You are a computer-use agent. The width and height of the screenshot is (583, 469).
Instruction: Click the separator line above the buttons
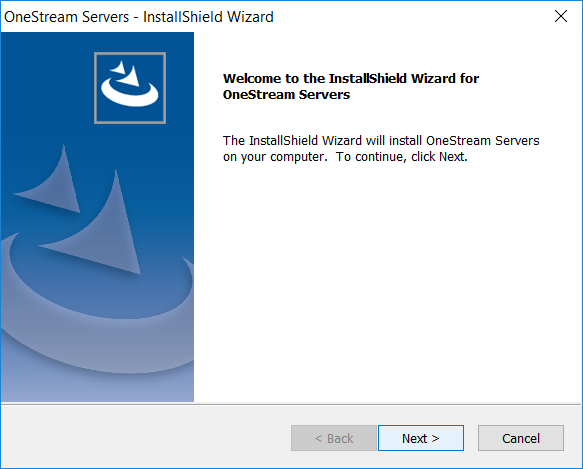pos(291,404)
